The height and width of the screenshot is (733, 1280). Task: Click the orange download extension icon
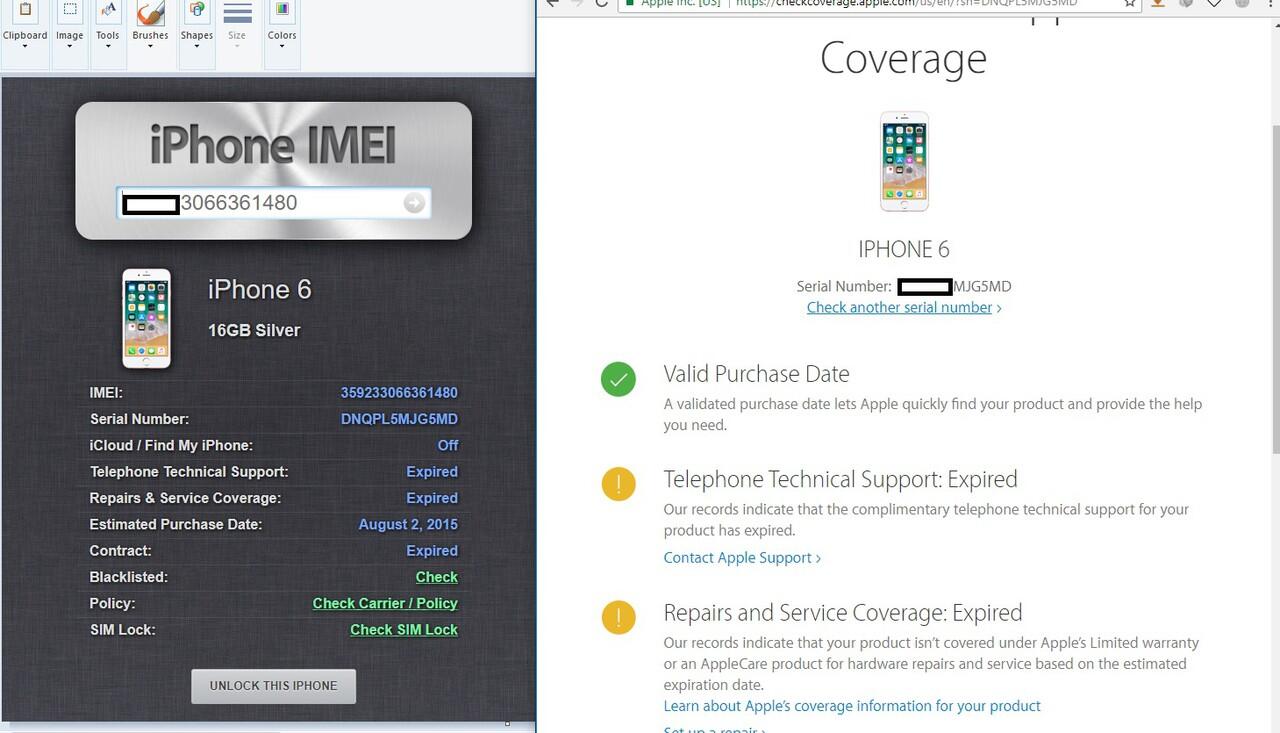(x=1157, y=3)
